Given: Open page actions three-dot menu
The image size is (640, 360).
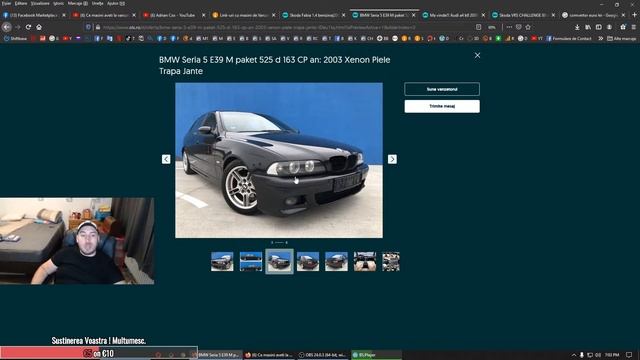Looking at the screenshot, I should [x=509, y=27].
